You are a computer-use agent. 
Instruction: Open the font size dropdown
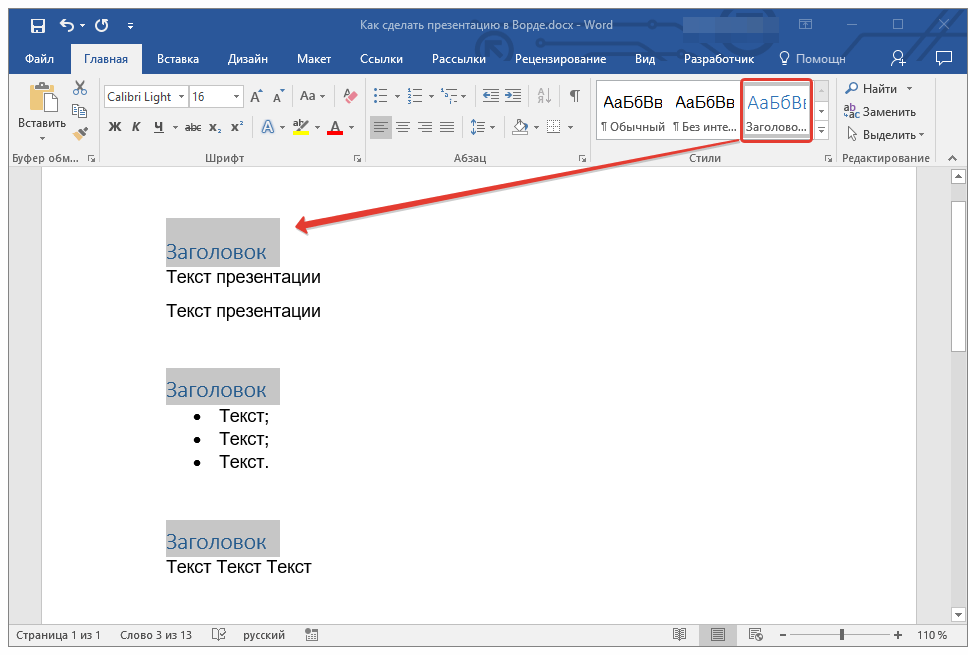(x=236, y=97)
